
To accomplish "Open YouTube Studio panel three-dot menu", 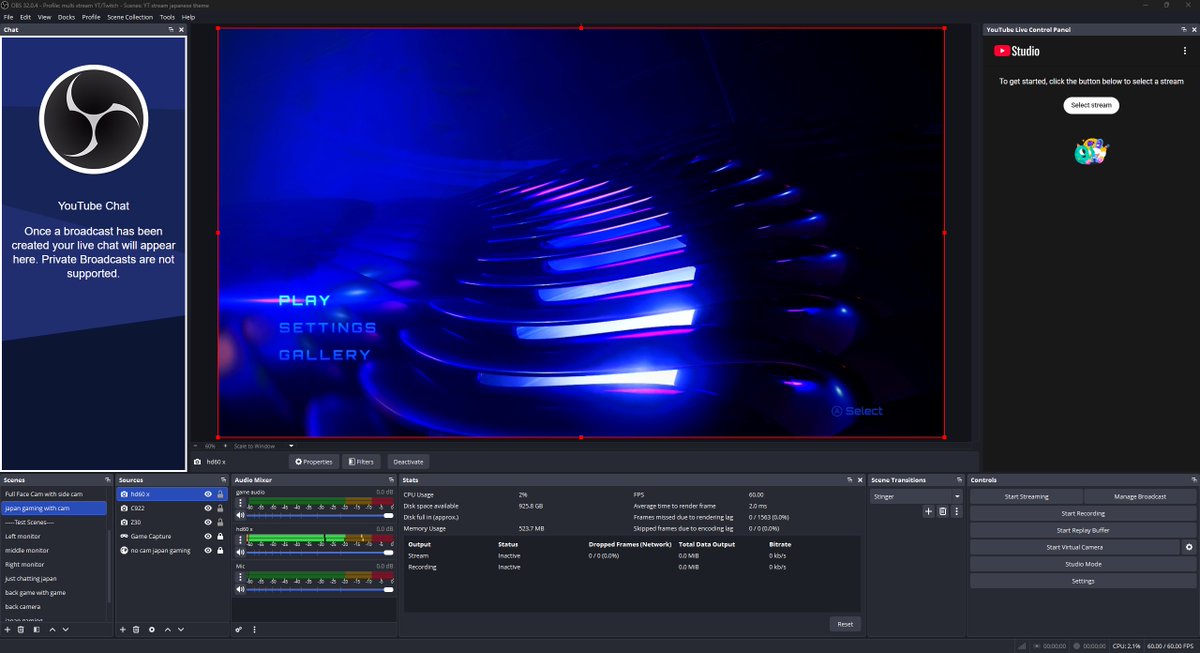I will pyautogui.click(x=1184, y=50).
